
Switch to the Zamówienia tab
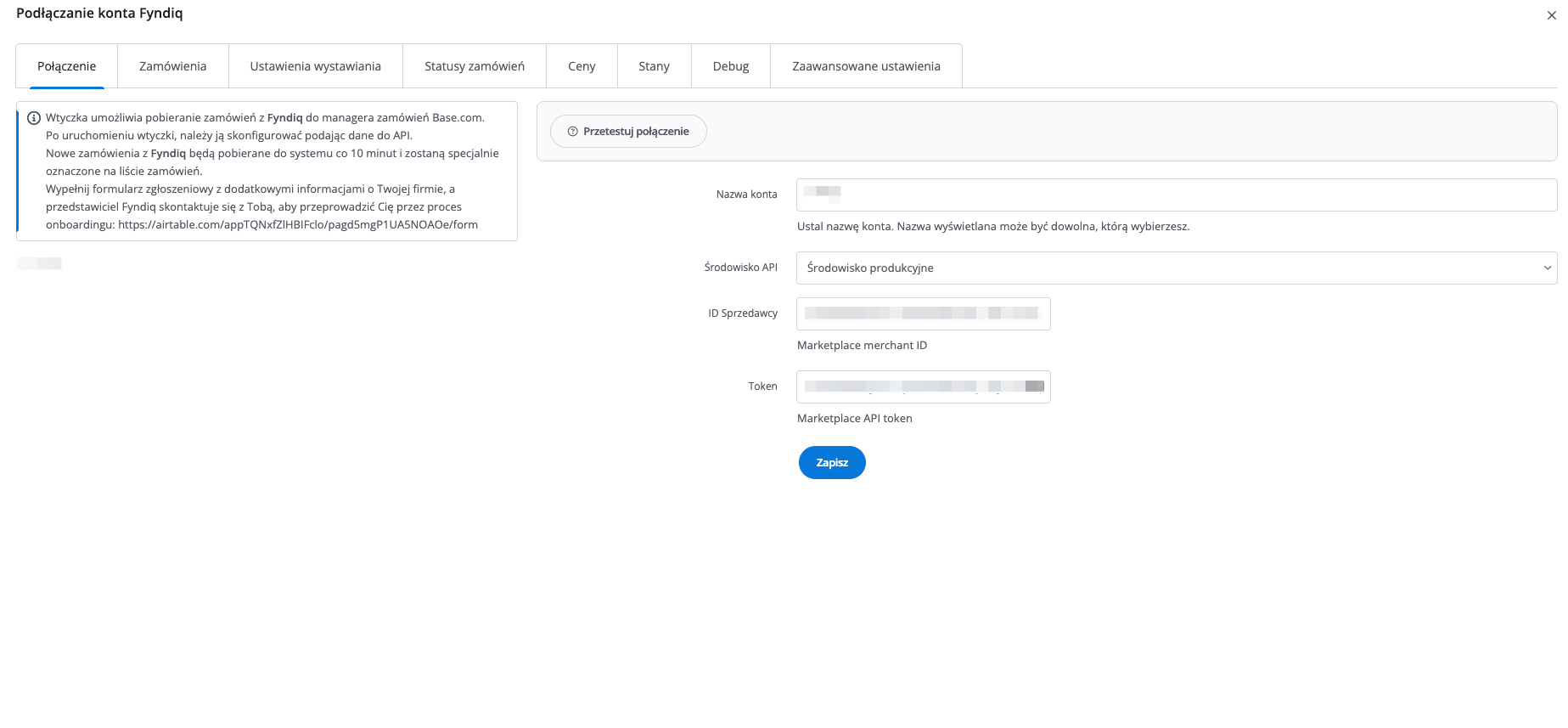pyautogui.click(x=172, y=66)
